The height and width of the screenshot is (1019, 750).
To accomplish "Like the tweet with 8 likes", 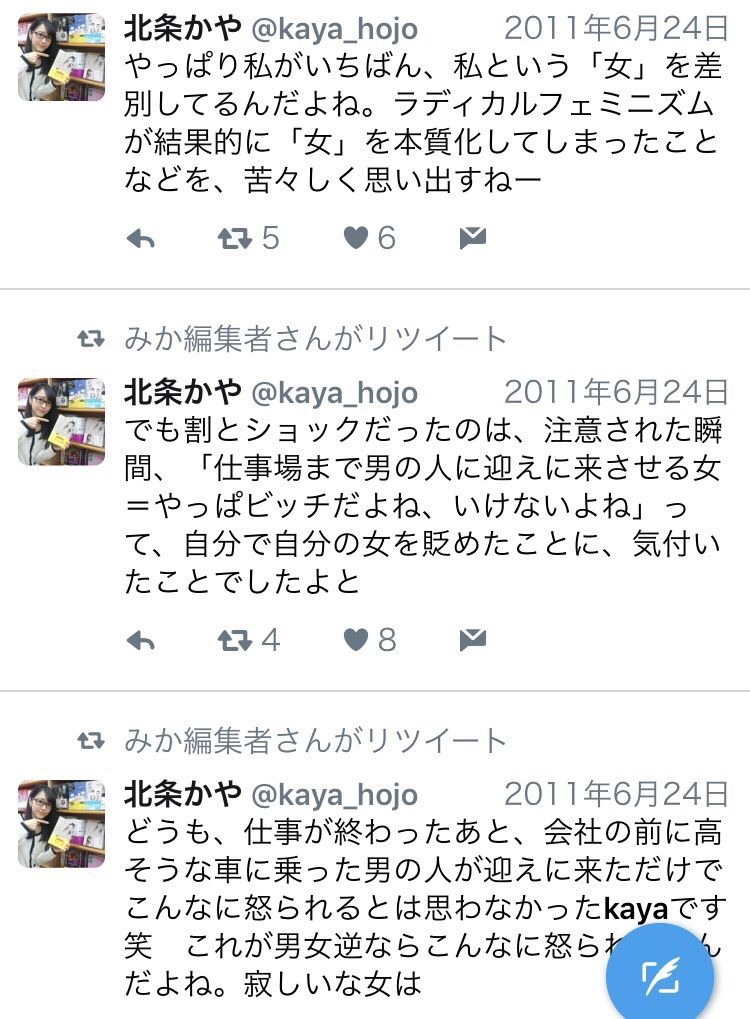I will click(356, 640).
